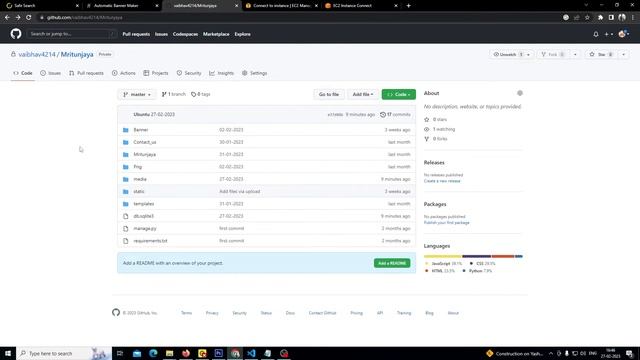640x360 pixels.
Task: Click the templates folder icon
Action: coord(126,204)
